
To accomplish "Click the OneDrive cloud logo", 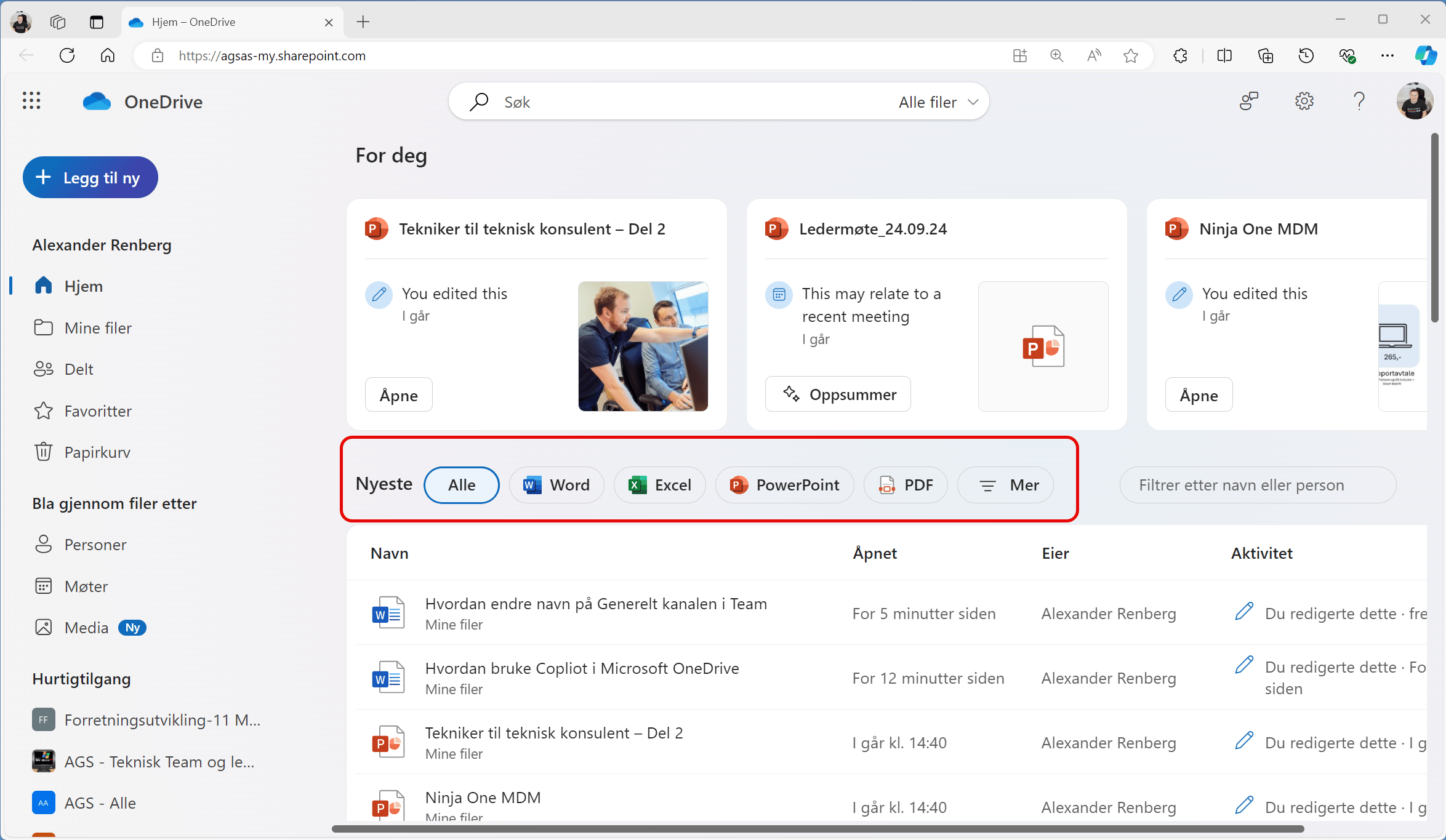I will click(97, 102).
